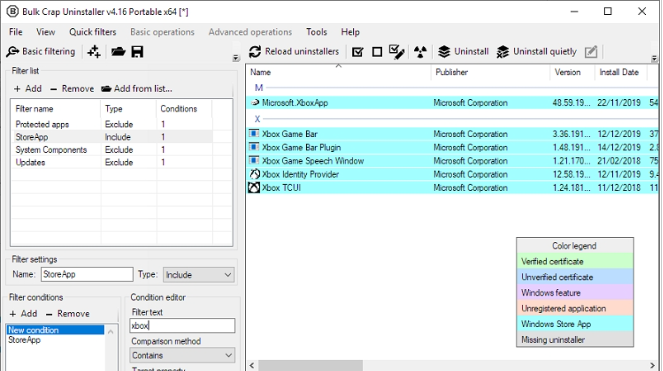The width and height of the screenshot is (663, 371).
Task: Select New condition list item
Action: click(55, 330)
